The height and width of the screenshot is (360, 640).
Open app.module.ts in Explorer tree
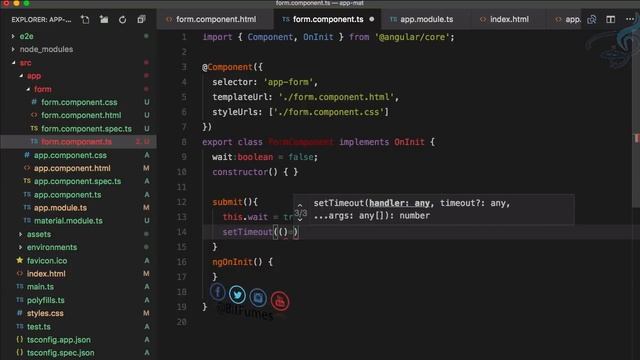pyautogui.click(x=60, y=208)
